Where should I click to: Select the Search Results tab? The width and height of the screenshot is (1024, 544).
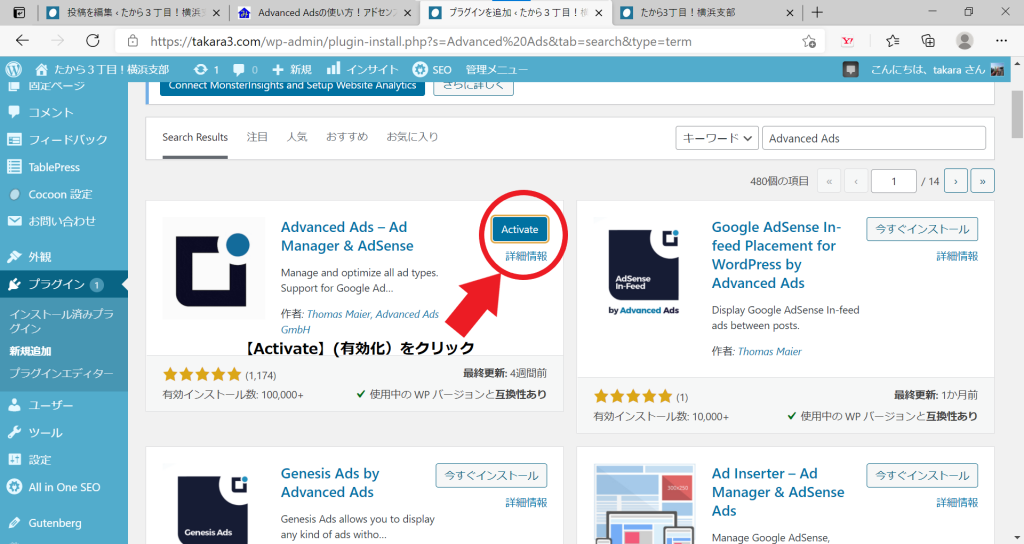pyautogui.click(x=195, y=137)
